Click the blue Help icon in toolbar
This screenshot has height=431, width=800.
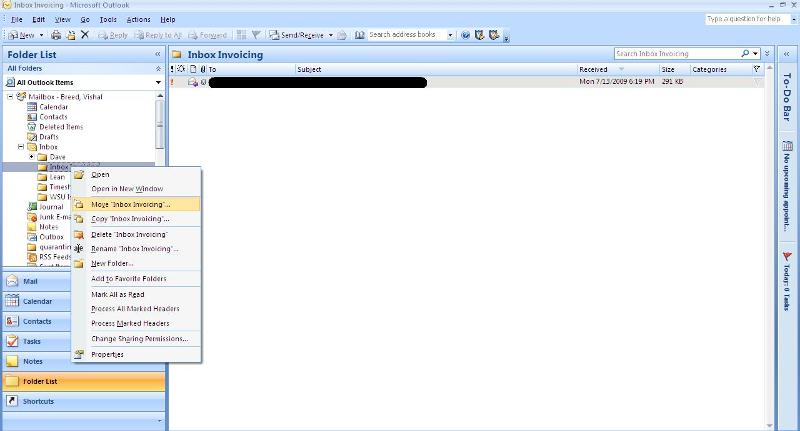pos(465,35)
